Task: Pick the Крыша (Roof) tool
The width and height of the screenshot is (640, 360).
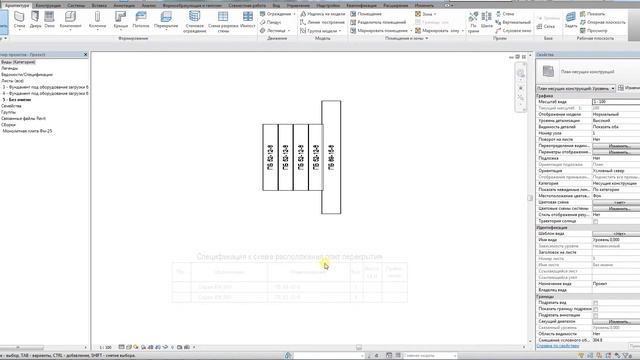Action: coord(120,20)
